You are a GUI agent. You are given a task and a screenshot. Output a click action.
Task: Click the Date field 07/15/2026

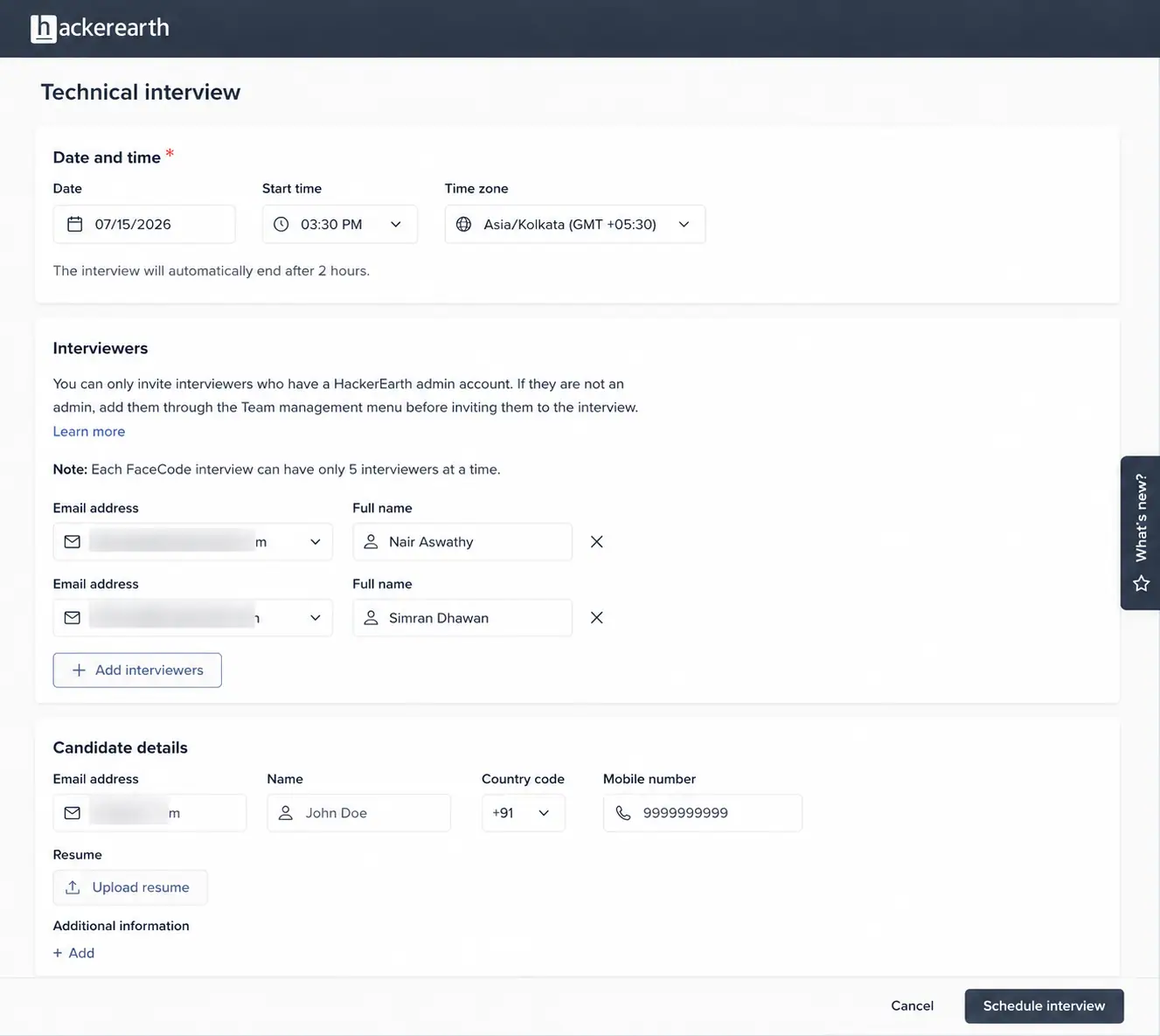coord(144,225)
